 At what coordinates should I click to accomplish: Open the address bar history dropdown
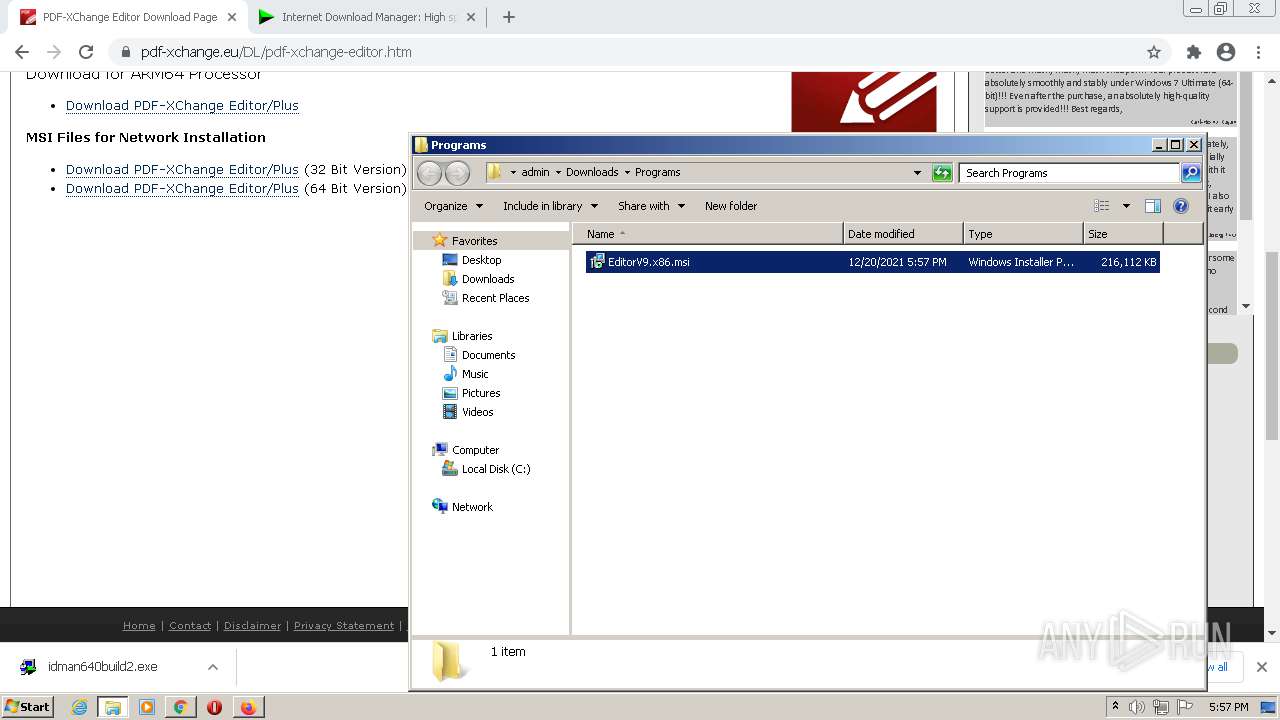click(917, 173)
